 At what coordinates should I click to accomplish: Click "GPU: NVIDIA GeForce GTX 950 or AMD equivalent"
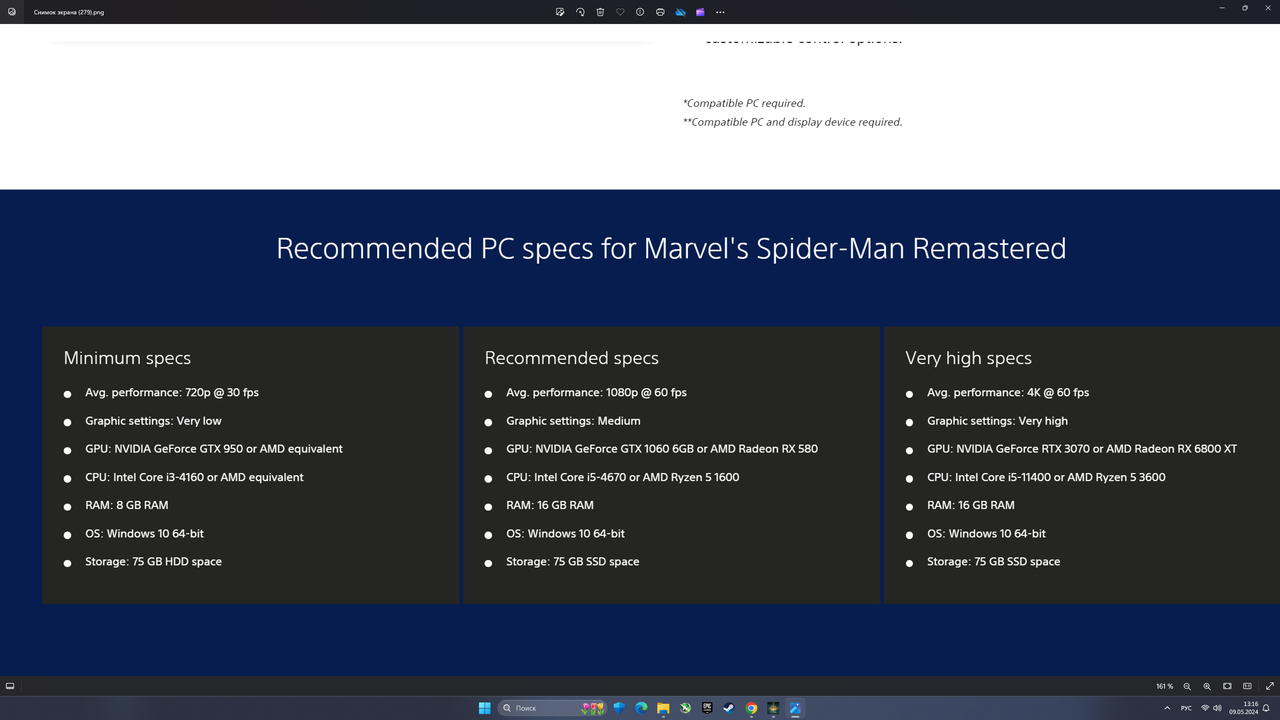(214, 449)
